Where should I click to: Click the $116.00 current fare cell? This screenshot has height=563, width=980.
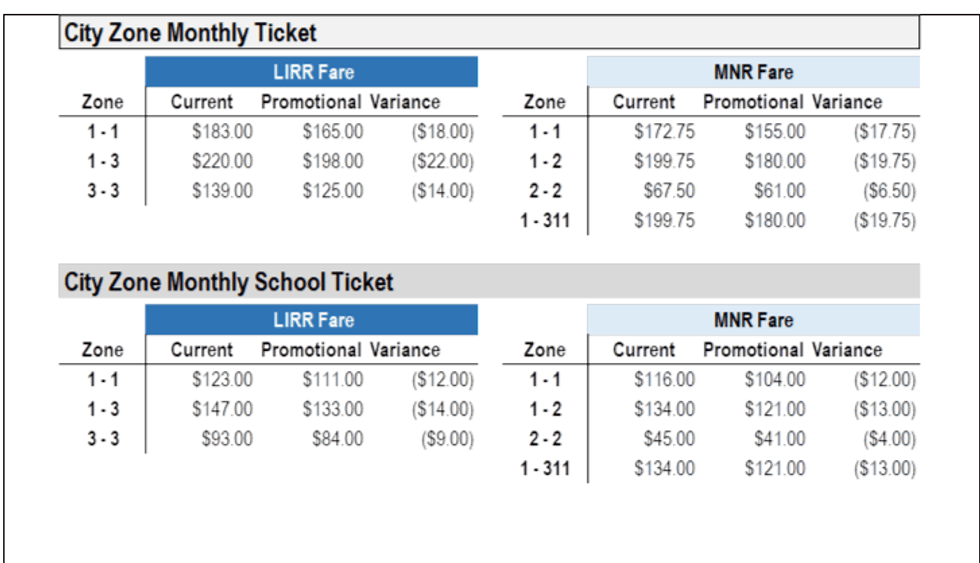click(664, 379)
